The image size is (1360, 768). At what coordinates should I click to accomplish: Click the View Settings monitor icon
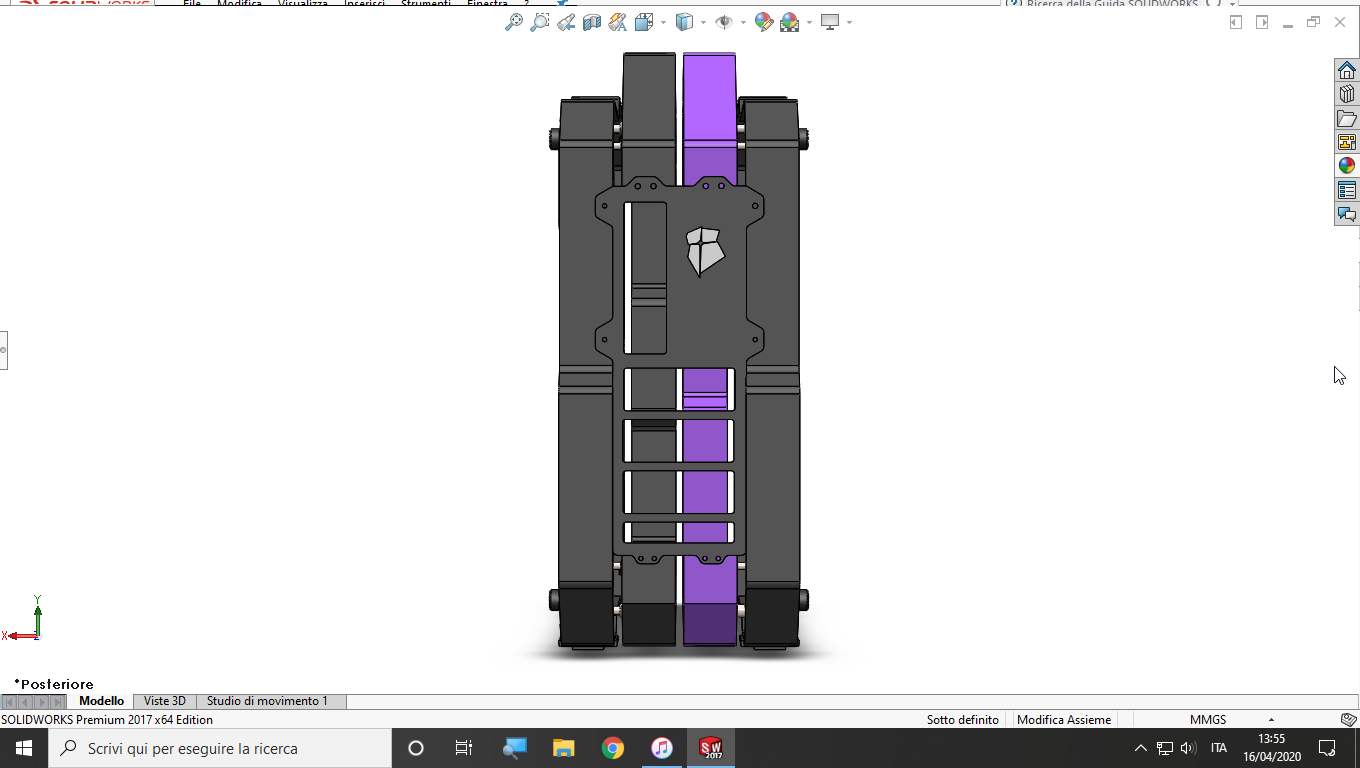830,22
